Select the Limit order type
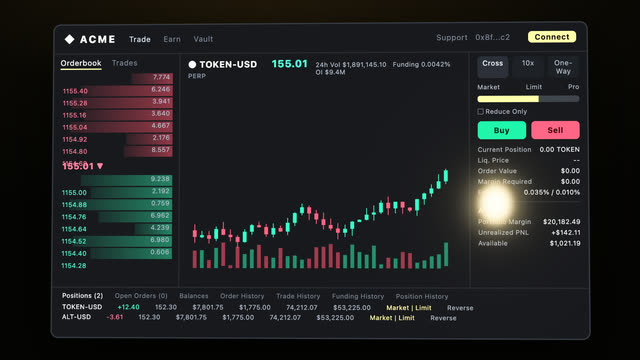This screenshot has width=640, height=360. [x=534, y=87]
